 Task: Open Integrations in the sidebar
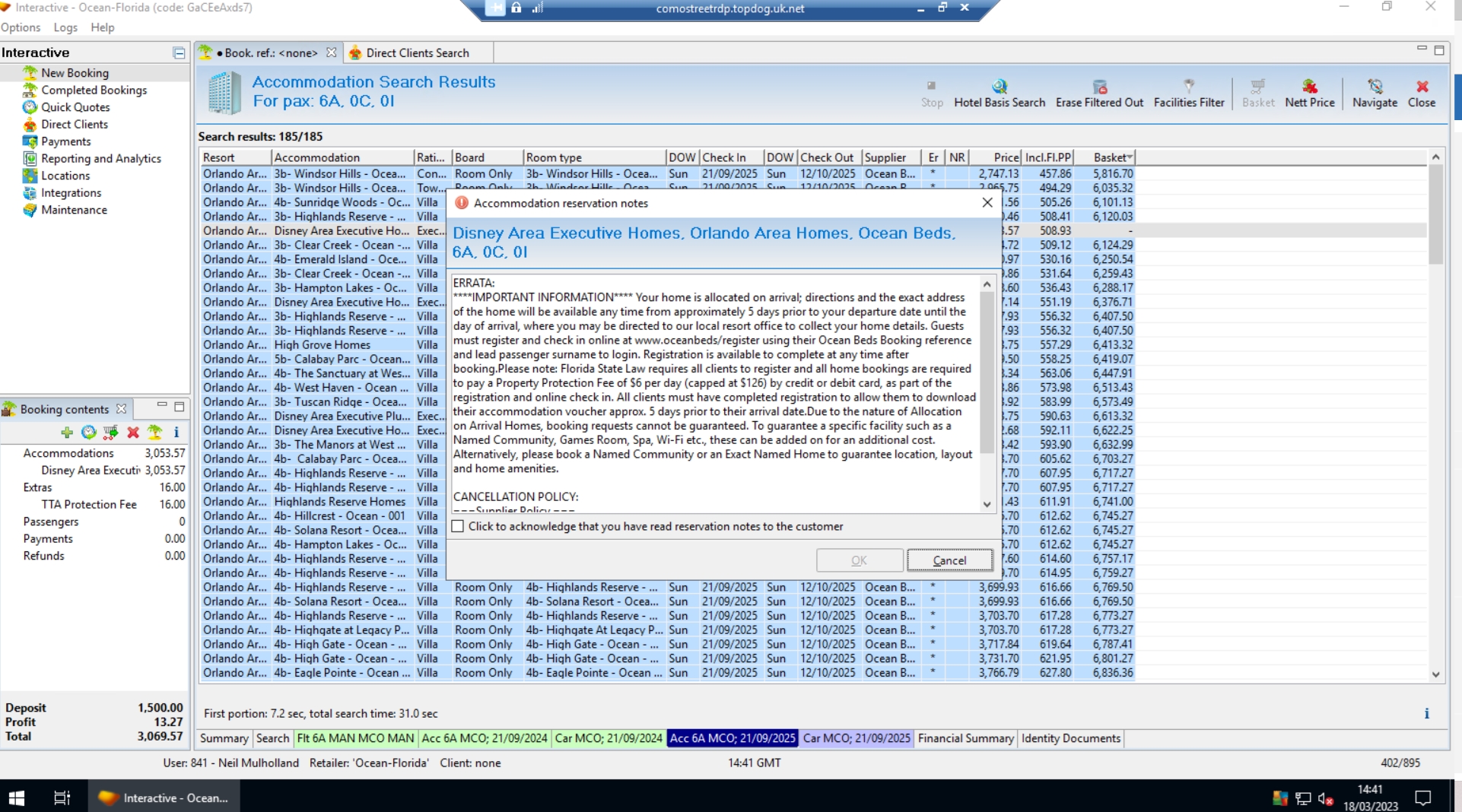[x=71, y=193]
